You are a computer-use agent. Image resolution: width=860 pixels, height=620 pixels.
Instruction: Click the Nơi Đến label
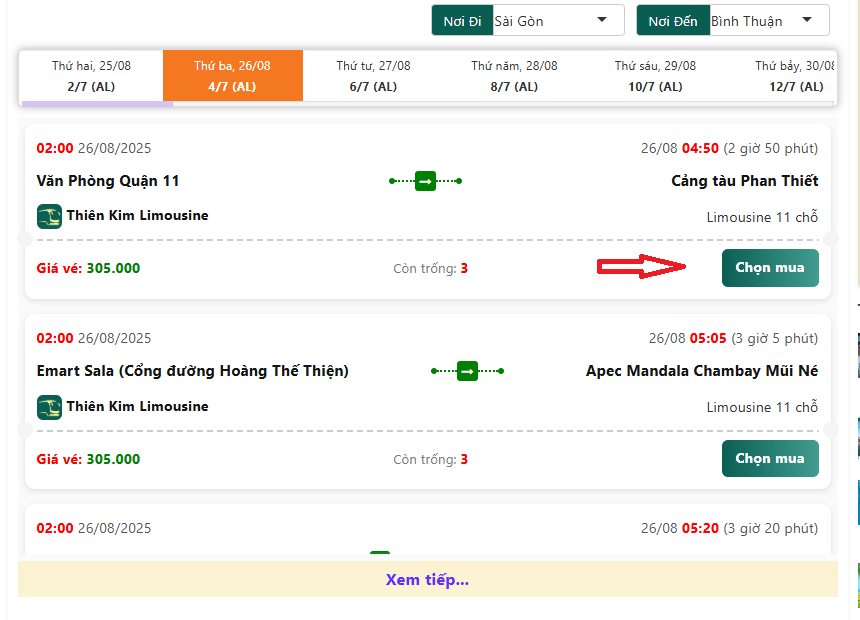(672, 21)
